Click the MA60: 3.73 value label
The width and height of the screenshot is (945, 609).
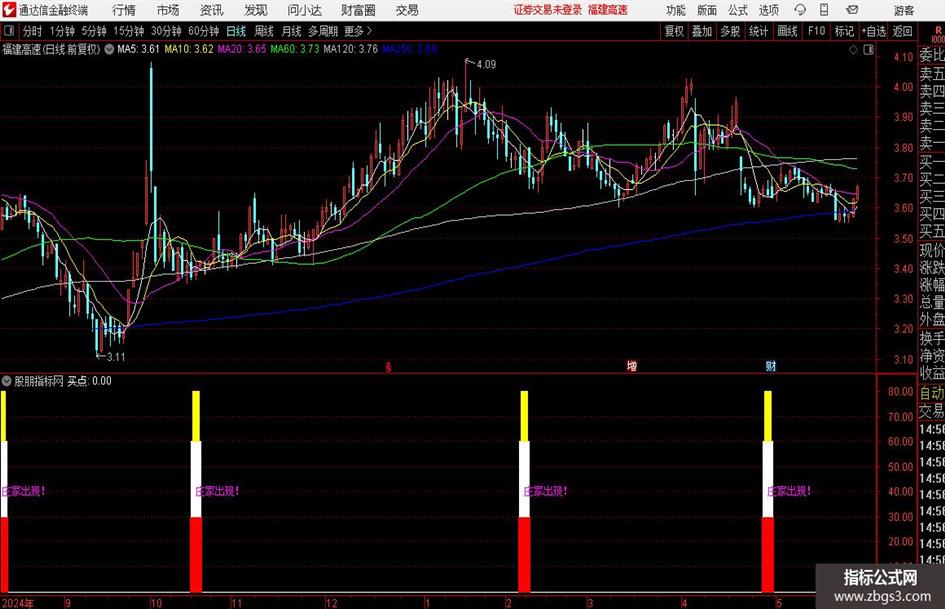pos(295,49)
